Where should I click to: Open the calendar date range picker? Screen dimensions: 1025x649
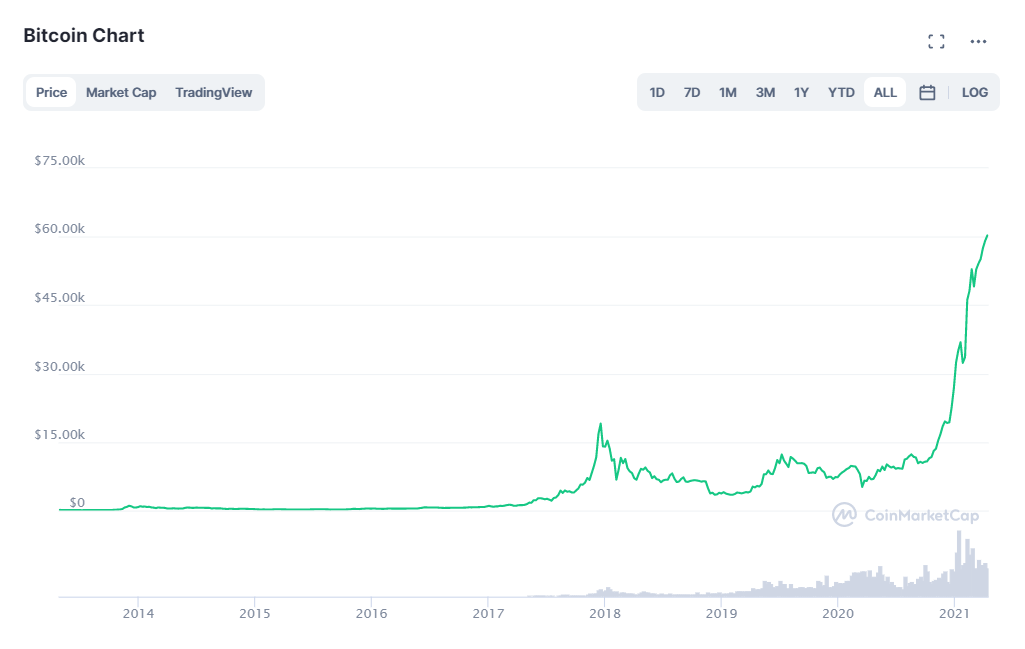click(x=927, y=93)
